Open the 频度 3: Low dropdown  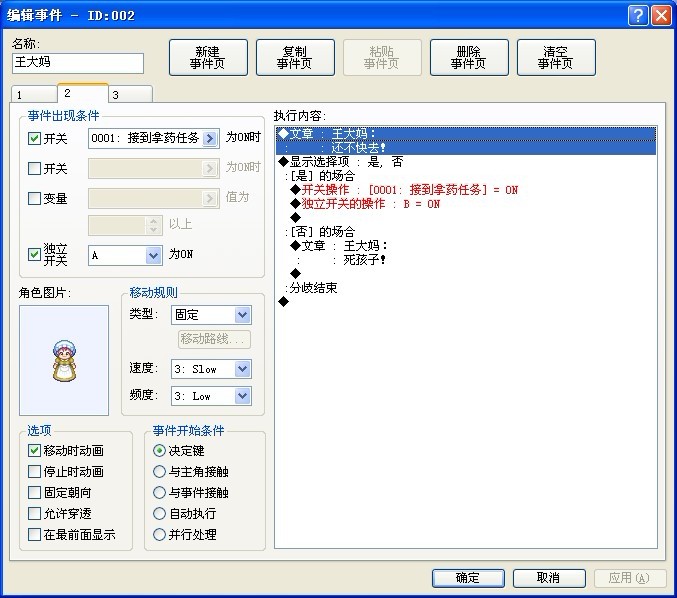pyautogui.click(x=243, y=396)
